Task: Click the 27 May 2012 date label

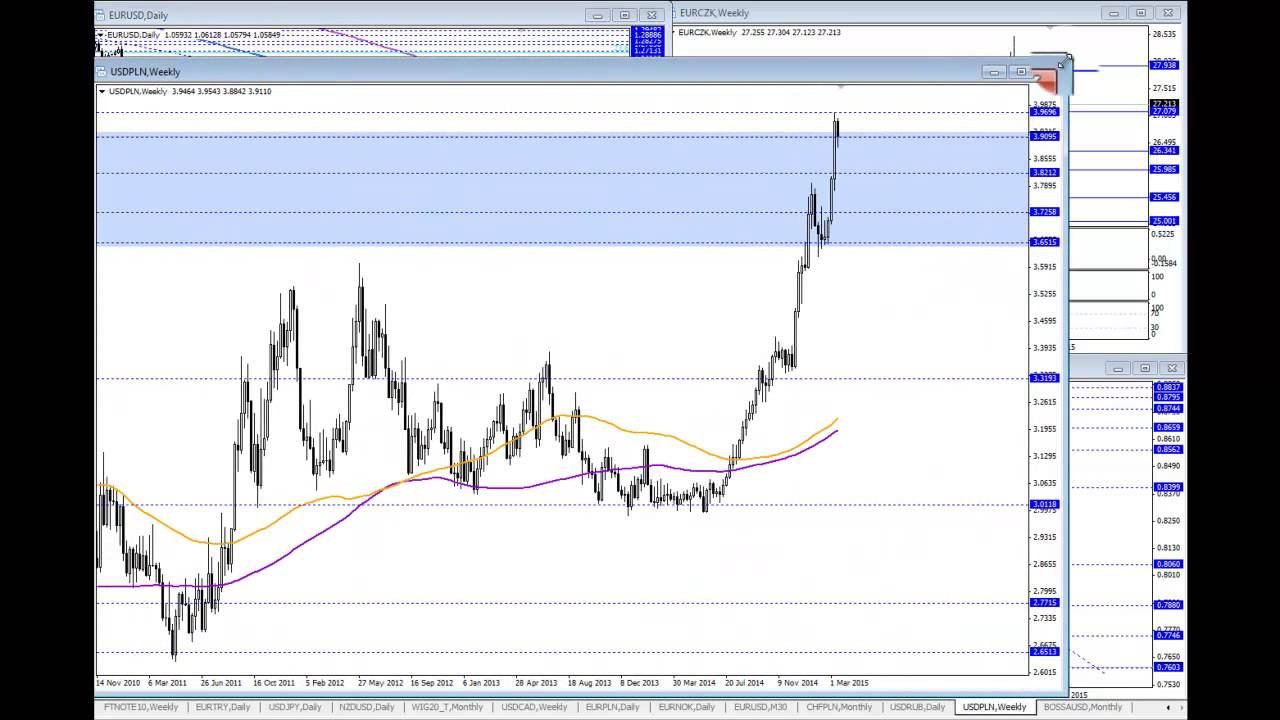Action: click(x=380, y=683)
